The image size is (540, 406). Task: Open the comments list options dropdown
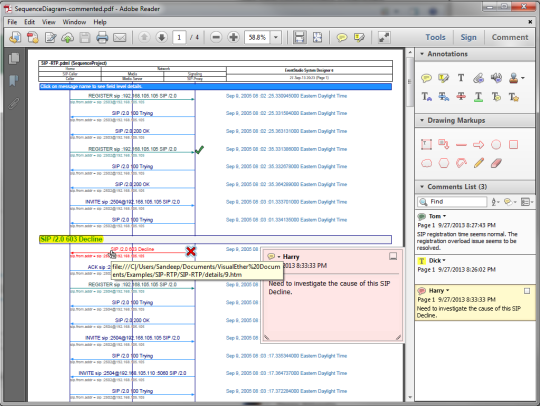point(527,202)
